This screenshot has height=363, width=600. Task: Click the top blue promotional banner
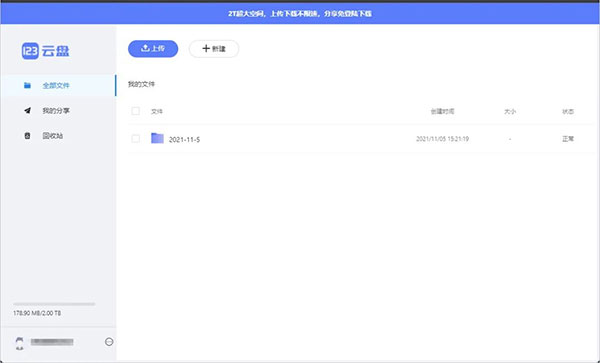(300, 13)
